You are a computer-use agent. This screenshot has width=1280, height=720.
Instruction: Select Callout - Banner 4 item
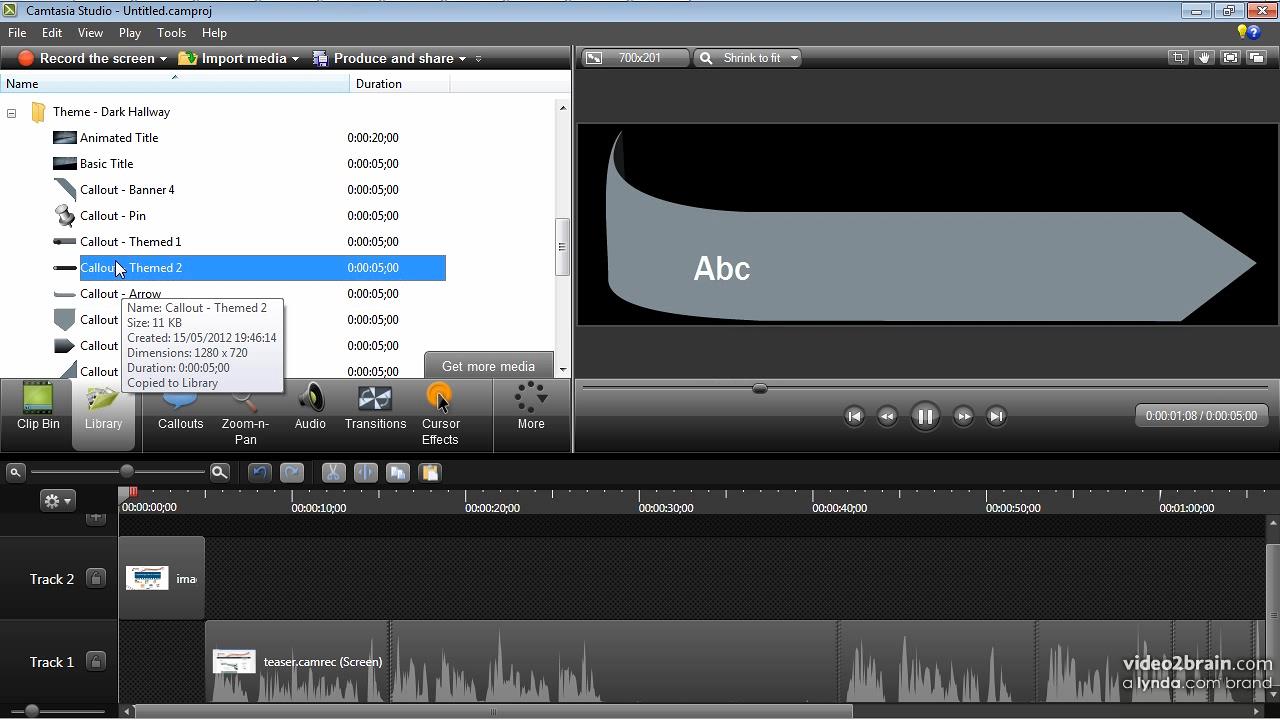click(127, 190)
